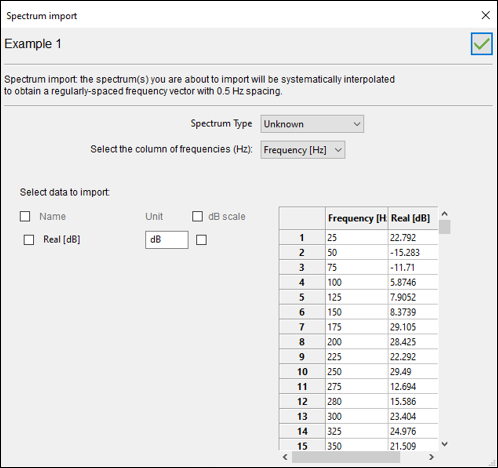The image size is (498, 468).
Task: Click the Unit input field containing dB
Action: pos(167,240)
